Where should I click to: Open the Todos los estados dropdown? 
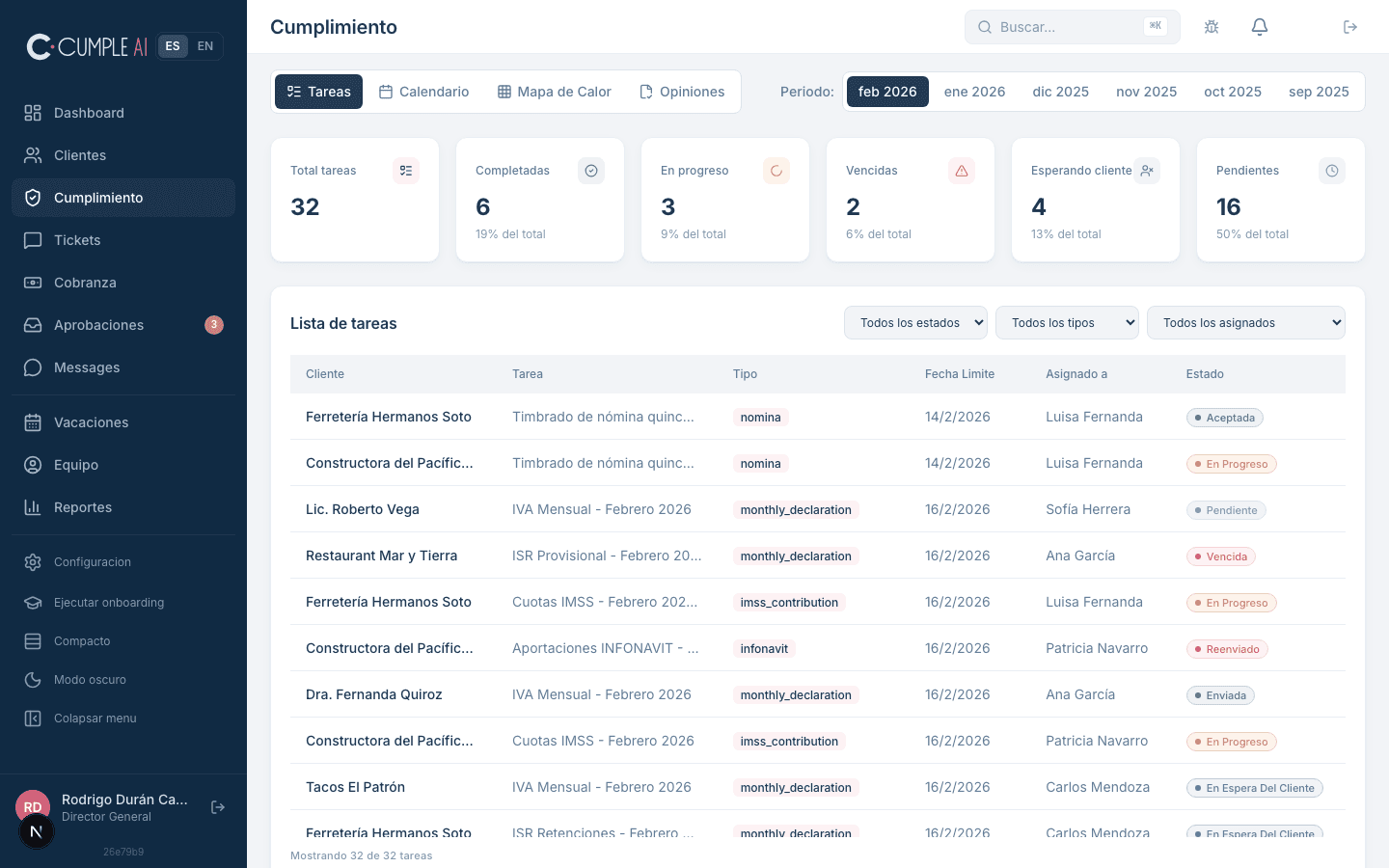(x=914, y=323)
